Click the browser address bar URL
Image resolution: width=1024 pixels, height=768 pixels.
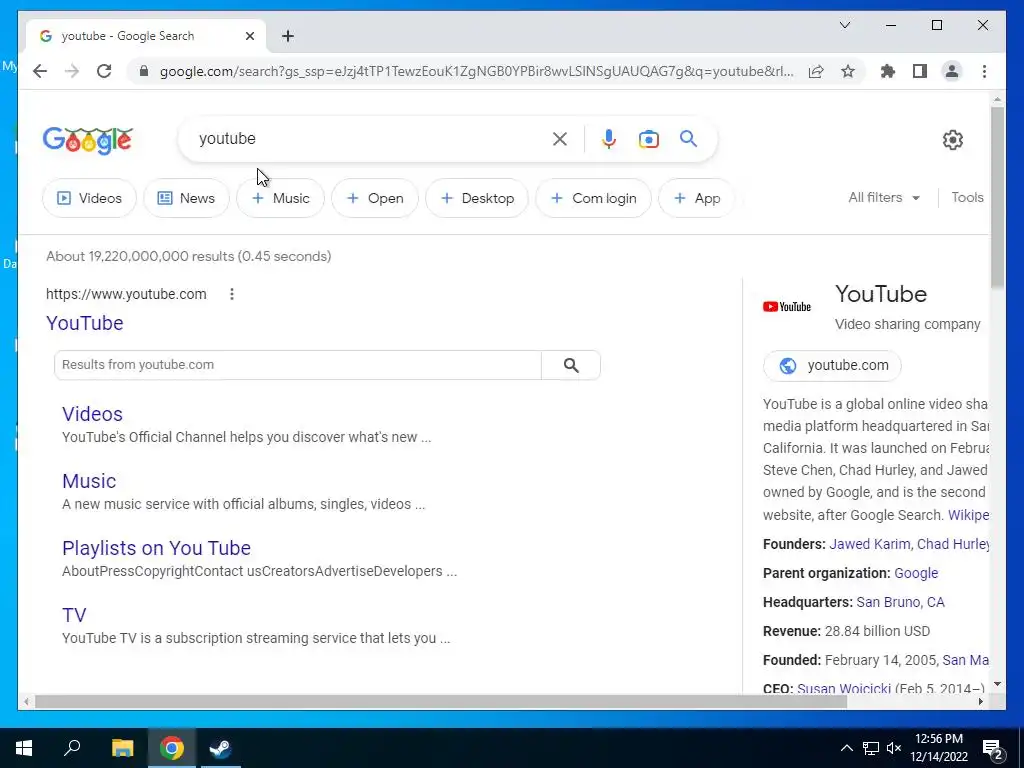point(476,71)
